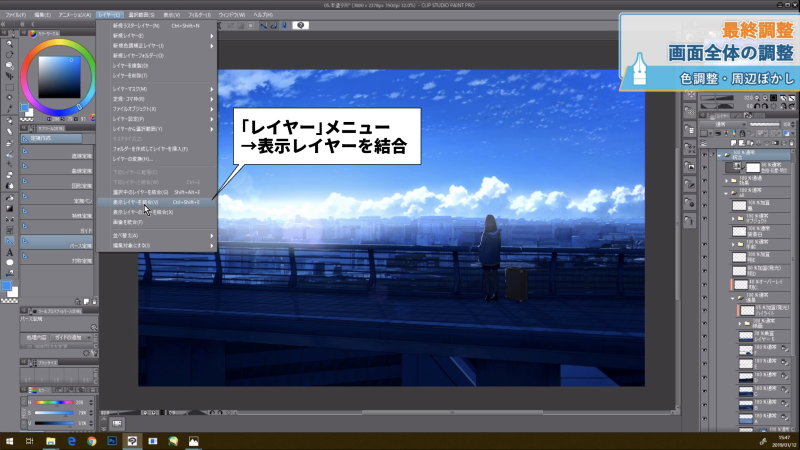800x450 pixels.
Task: Open the layer blend mode dropdown 通常
Action: click(723, 124)
